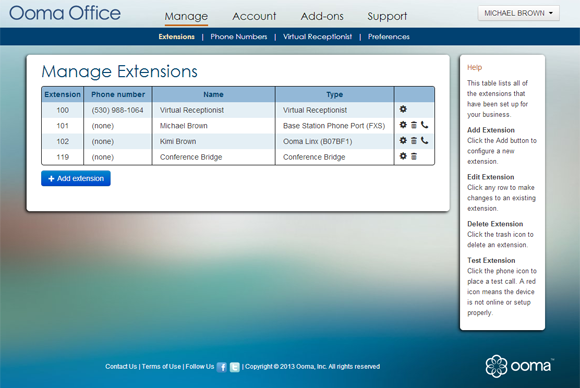Open the Account menu
Image resolution: width=580 pixels, height=388 pixels.
point(254,16)
